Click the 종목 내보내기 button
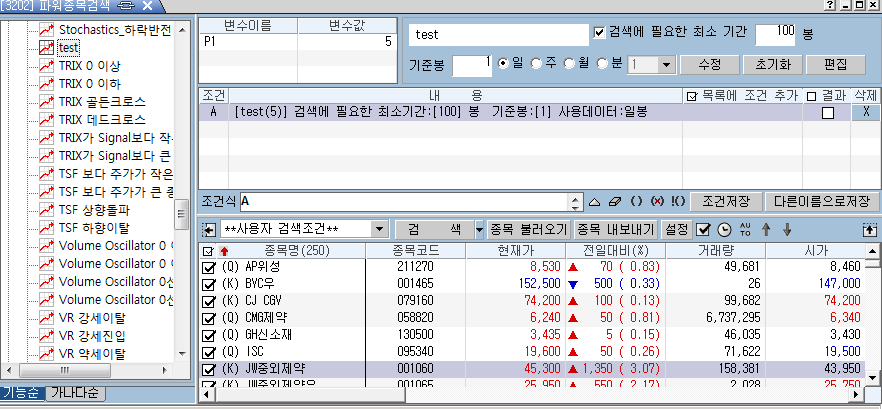Image resolution: width=882 pixels, height=409 pixels. 615,229
